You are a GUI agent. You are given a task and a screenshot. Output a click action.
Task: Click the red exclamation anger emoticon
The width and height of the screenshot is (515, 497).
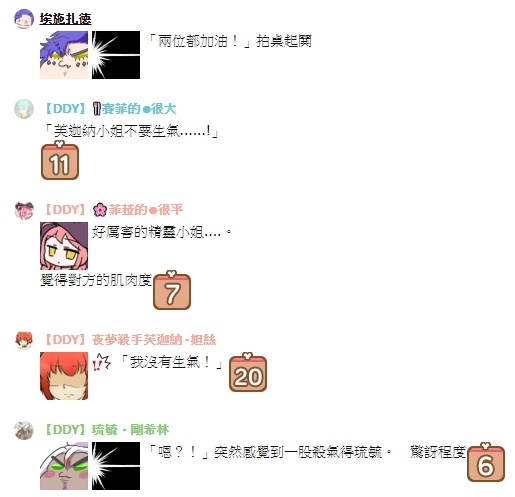(101, 363)
